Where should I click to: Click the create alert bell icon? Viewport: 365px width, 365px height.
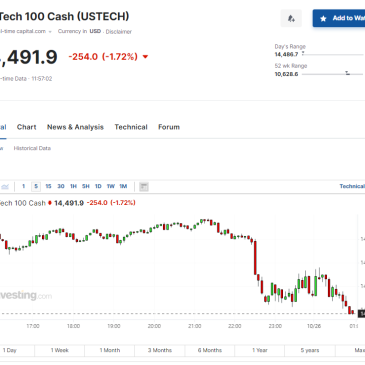[291, 18]
